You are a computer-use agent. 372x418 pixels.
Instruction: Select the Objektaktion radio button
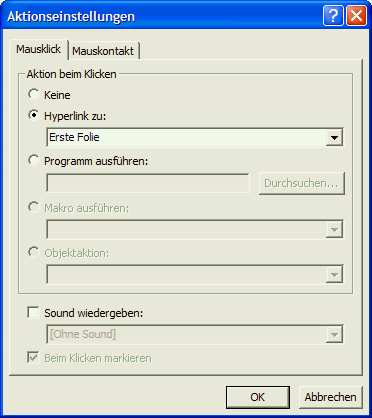click(33, 252)
